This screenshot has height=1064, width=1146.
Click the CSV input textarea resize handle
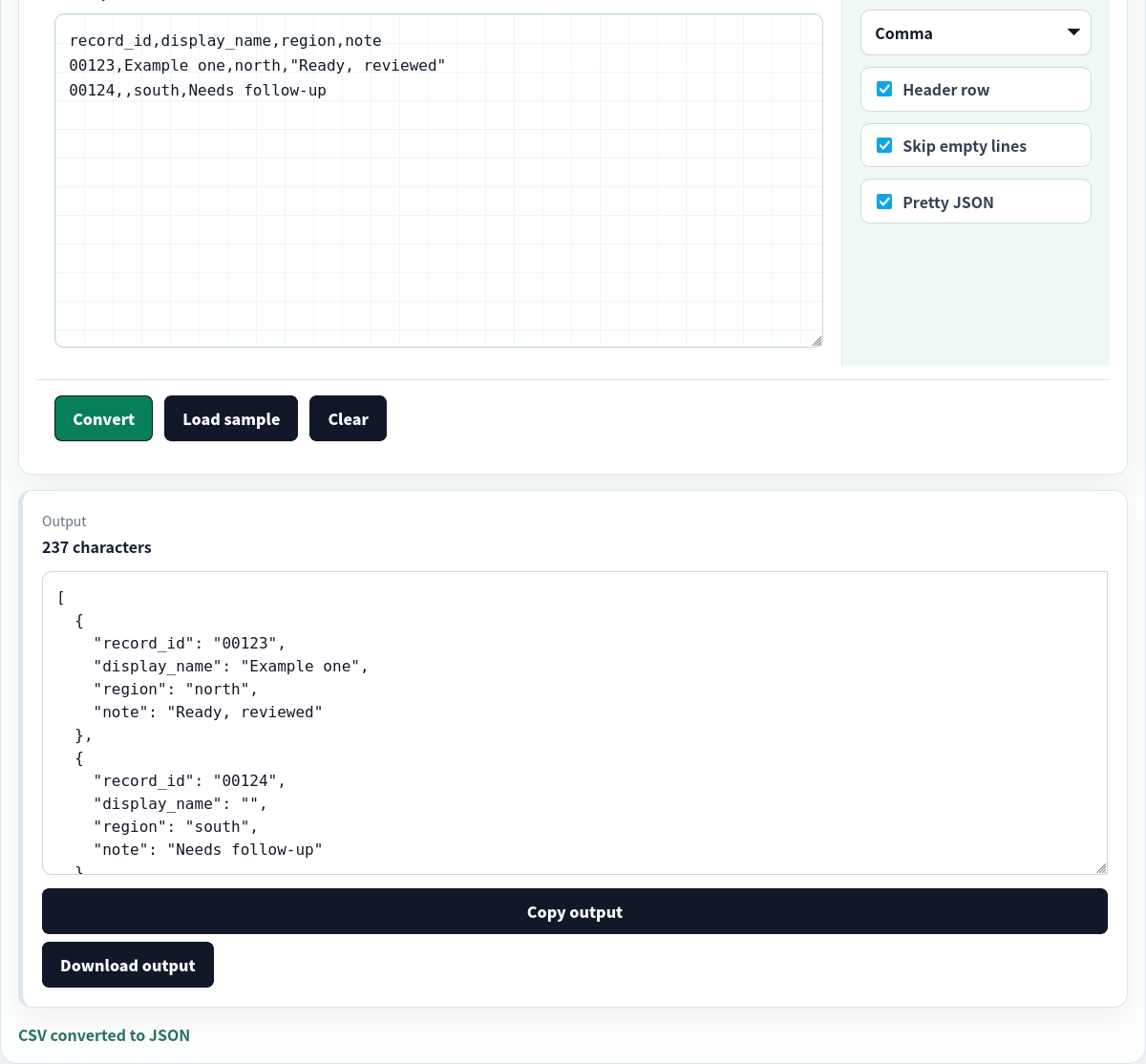coord(817,341)
